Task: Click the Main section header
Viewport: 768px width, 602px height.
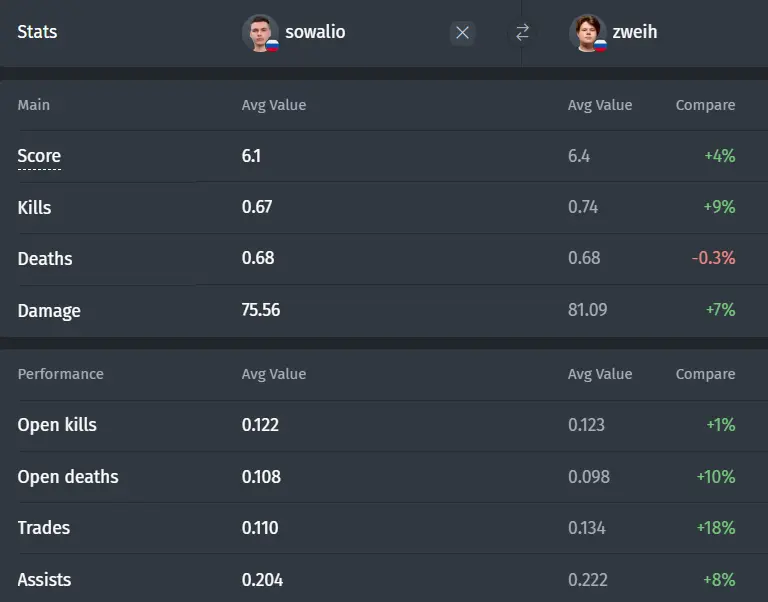Action: [33, 105]
